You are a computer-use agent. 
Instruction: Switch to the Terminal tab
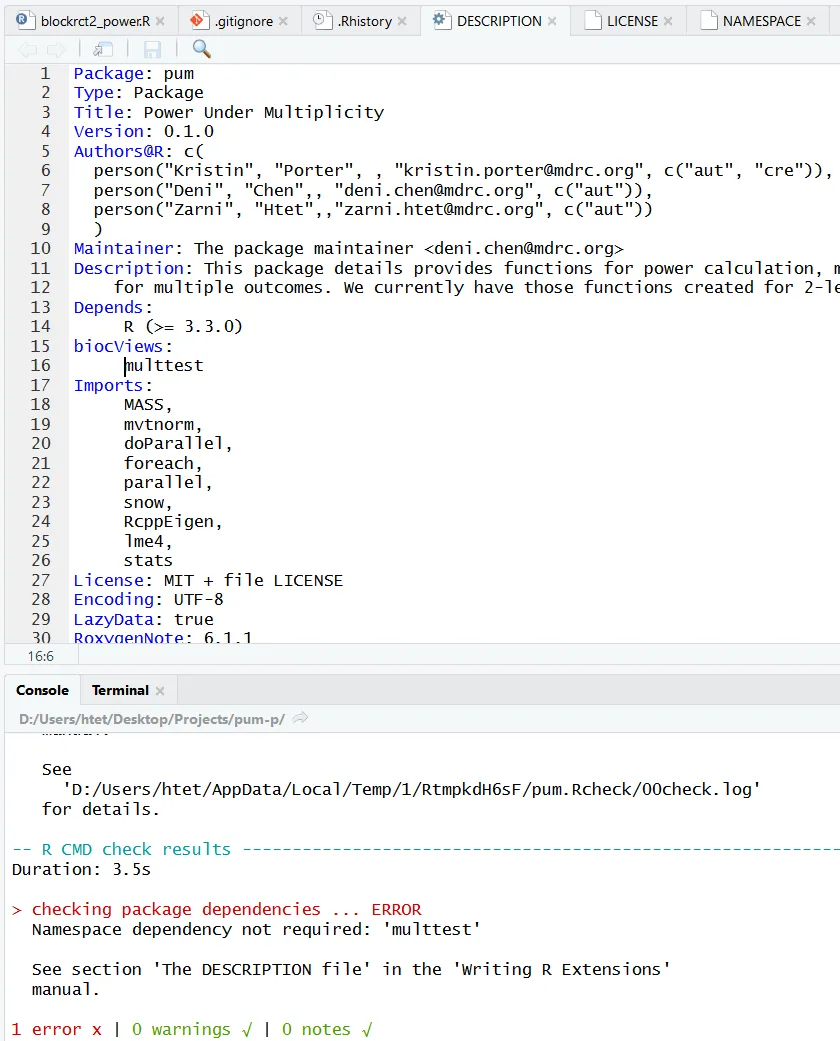click(120, 690)
